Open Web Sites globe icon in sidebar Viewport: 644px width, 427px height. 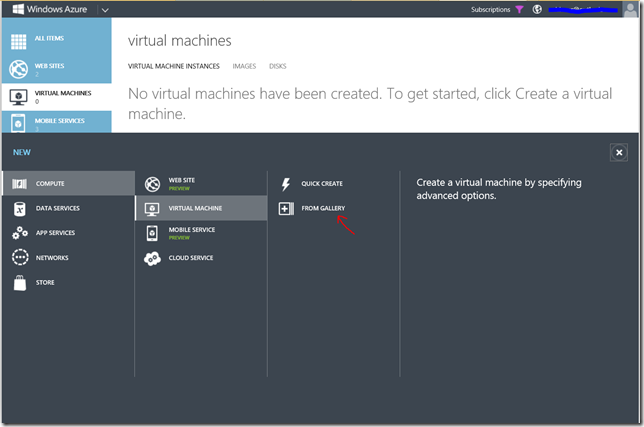[x=18, y=69]
